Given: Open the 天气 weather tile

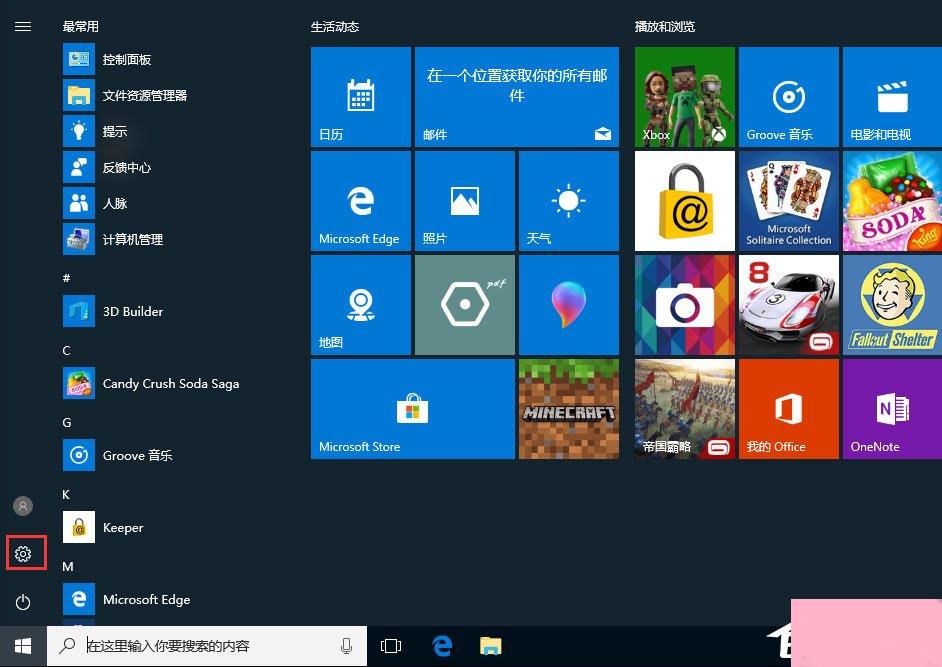Looking at the screenshot, I should tap(568, 201).
